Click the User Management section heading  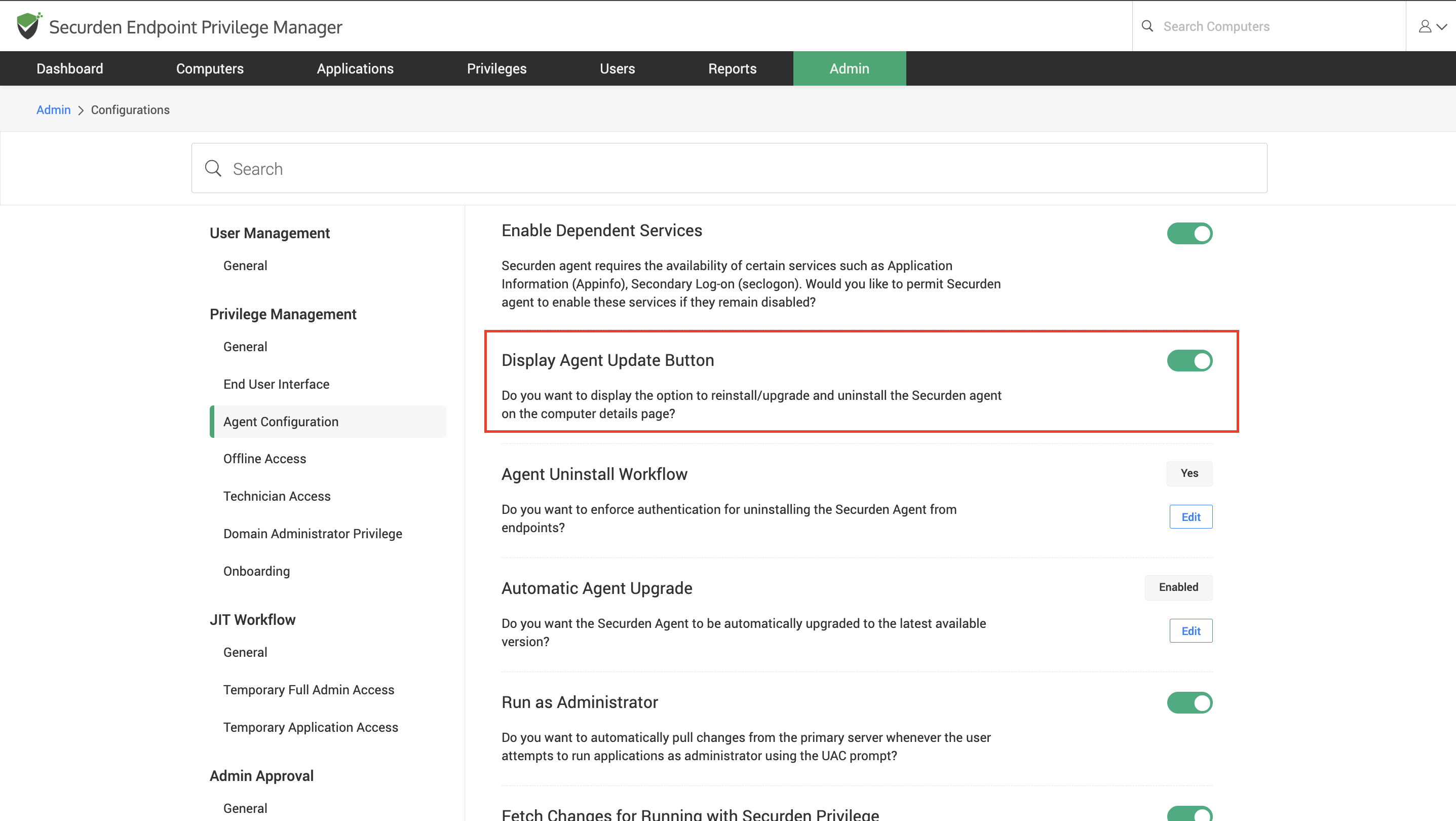click(270, 234)
